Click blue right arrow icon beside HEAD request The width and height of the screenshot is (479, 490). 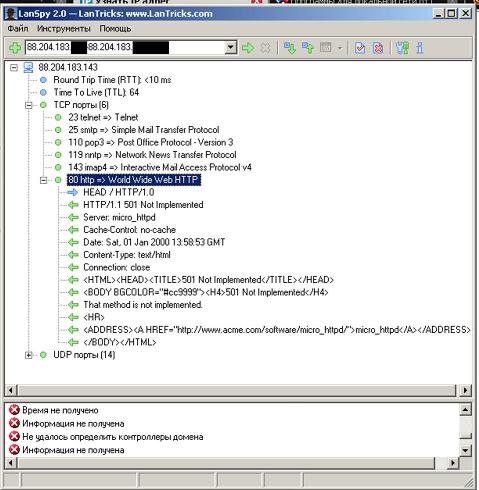coord(72,192)
